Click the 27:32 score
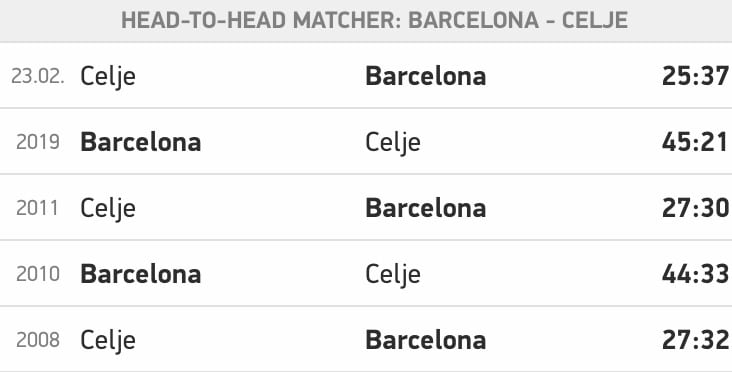732x372 pixels. tap(695, 340)
